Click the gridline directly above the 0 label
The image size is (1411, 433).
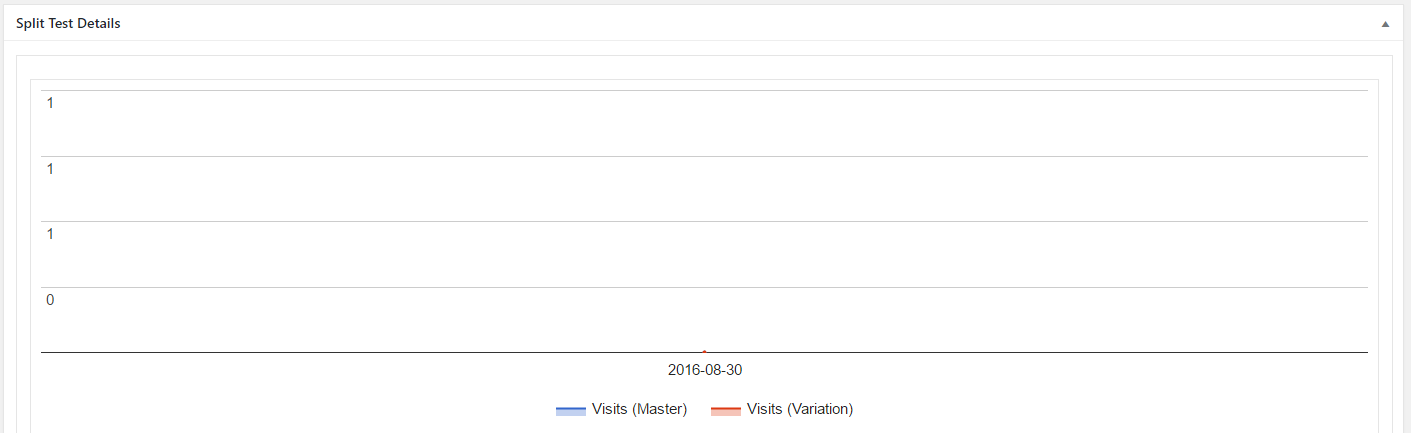[x=704, y=287]
